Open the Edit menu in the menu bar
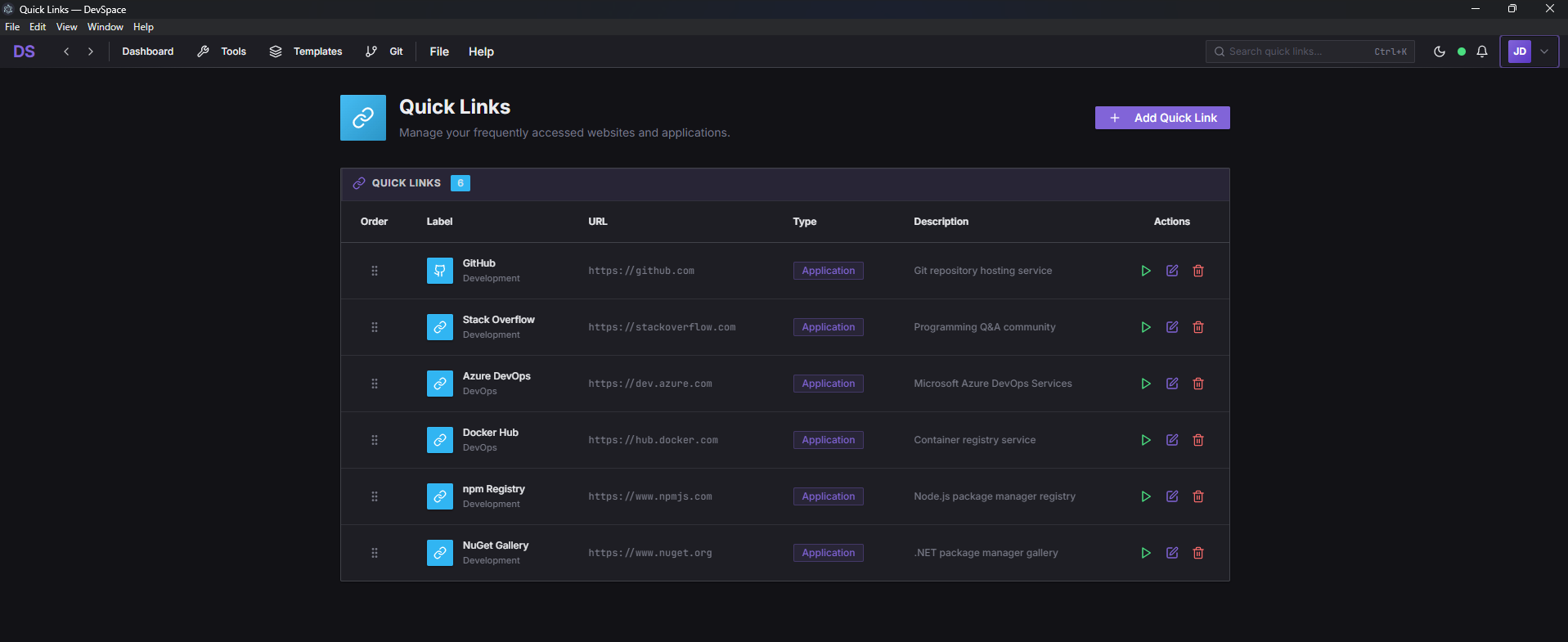Image resolution: width=1568 pixels, height=642 pixels. [x=38, y=27]
